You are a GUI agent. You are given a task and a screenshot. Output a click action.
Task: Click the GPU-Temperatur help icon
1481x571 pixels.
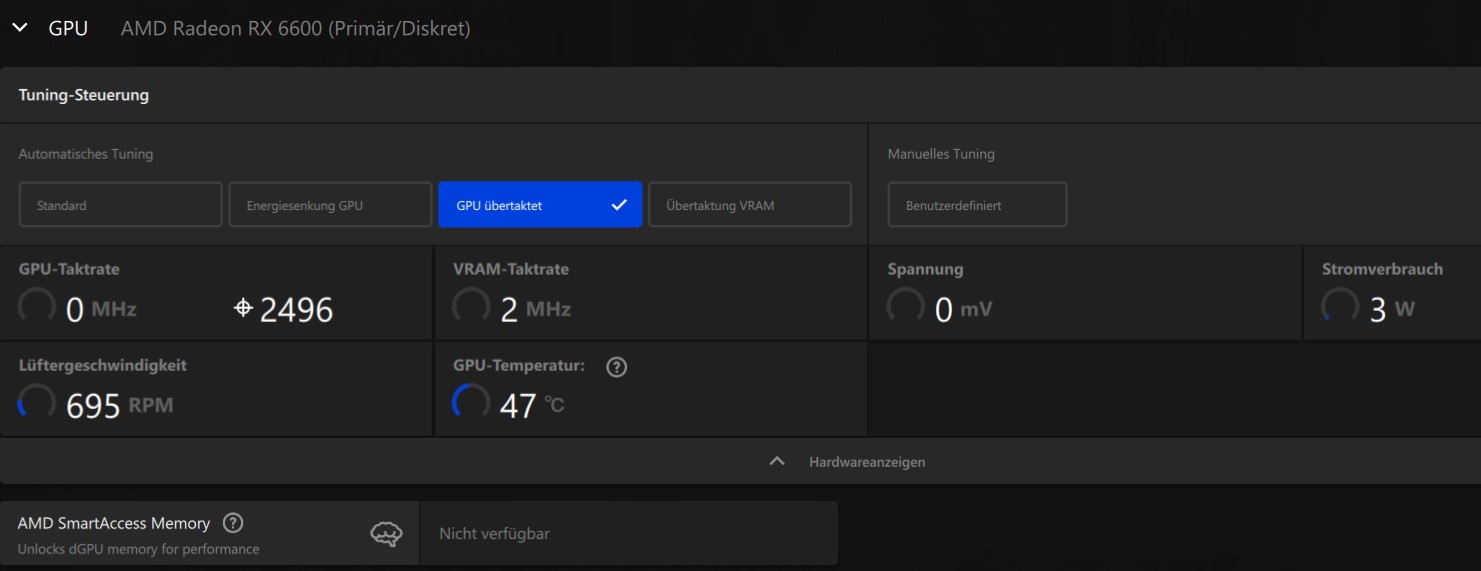[617, 367]
